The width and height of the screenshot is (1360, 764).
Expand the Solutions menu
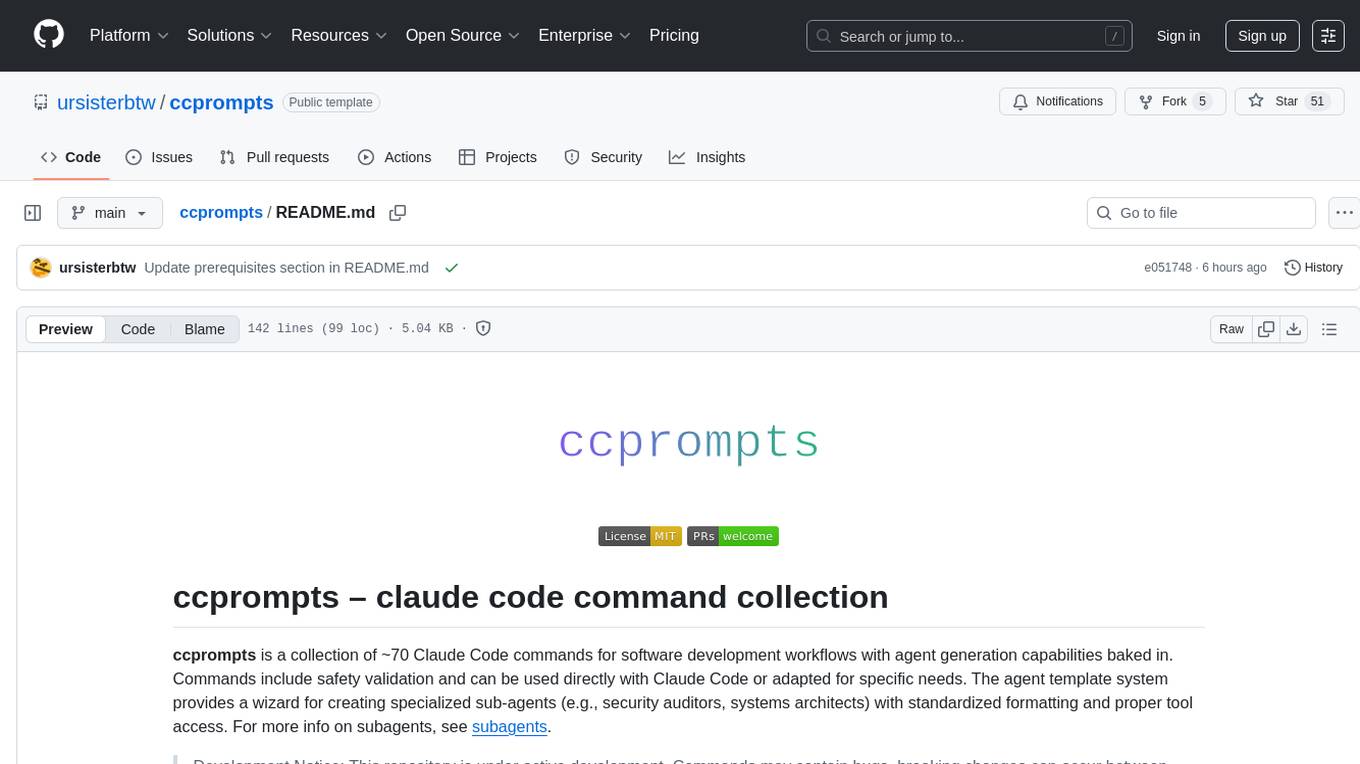(230, 35)
